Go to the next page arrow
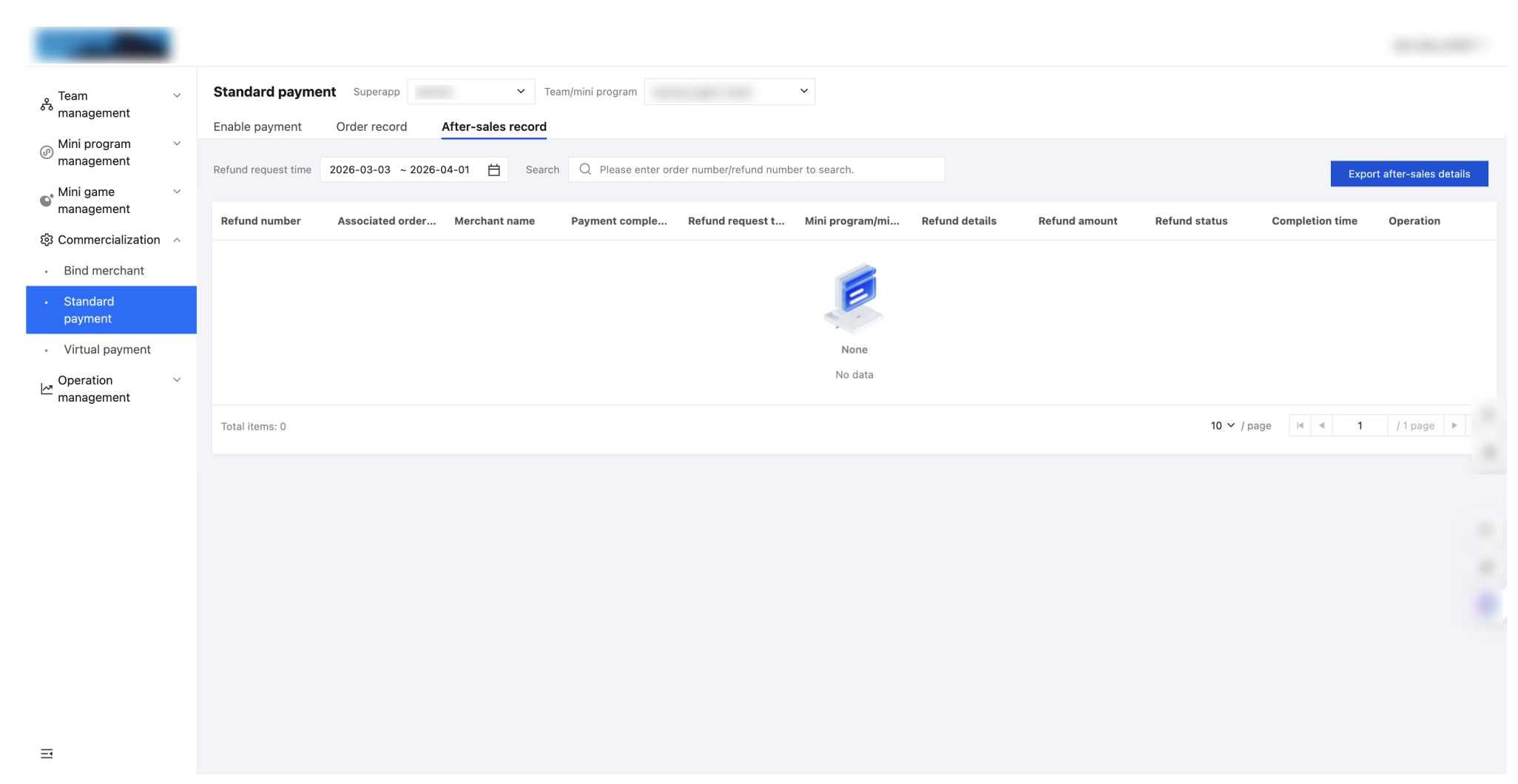The width and height of the screenshot is (1518, 784). pyautogui.click(x=1454, y=425)
